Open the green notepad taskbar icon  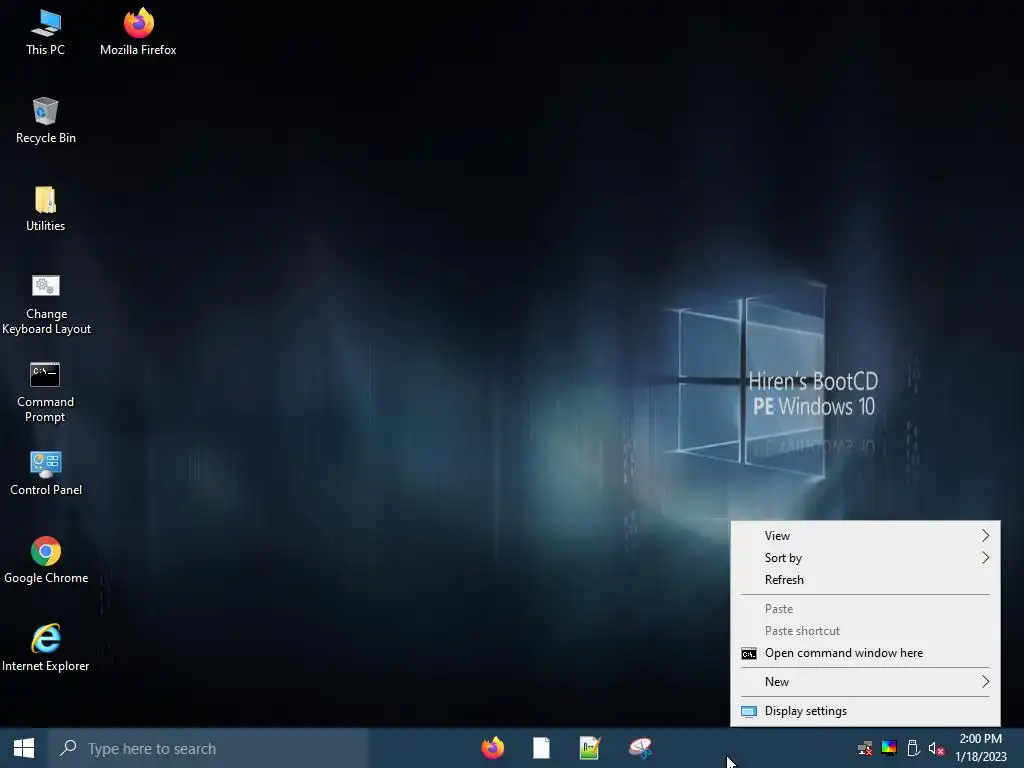pos(590,748)
